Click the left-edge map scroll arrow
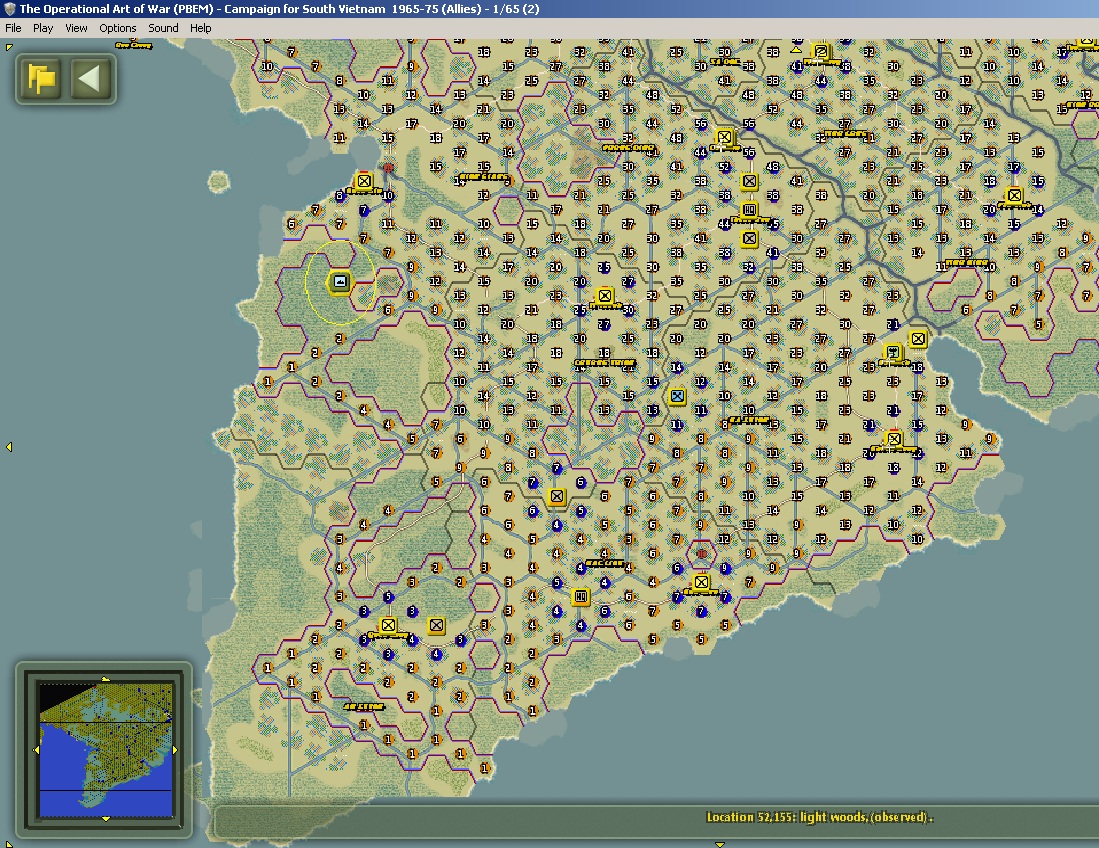 pos(9,447)
